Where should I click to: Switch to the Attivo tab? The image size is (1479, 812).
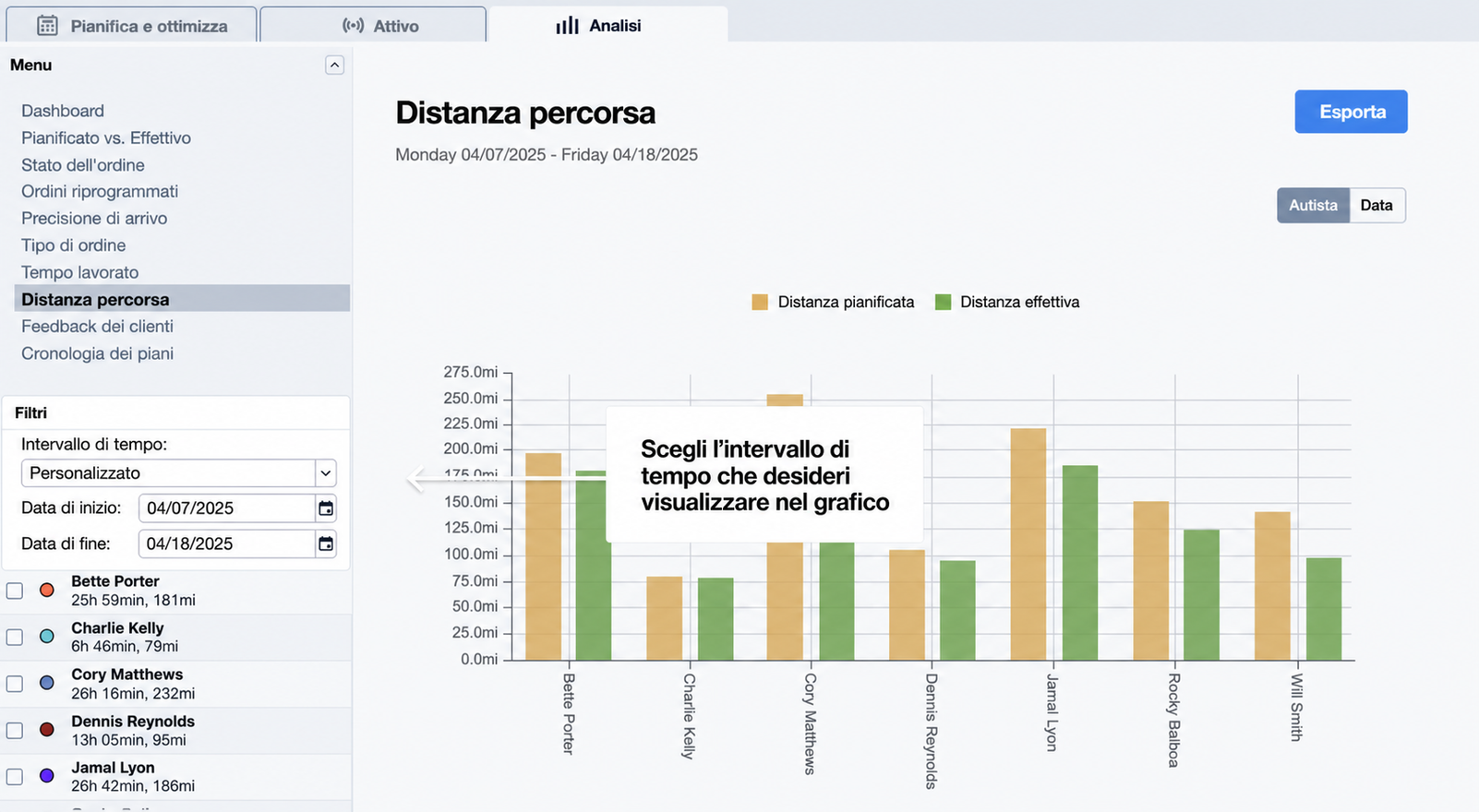coord(373,25)
